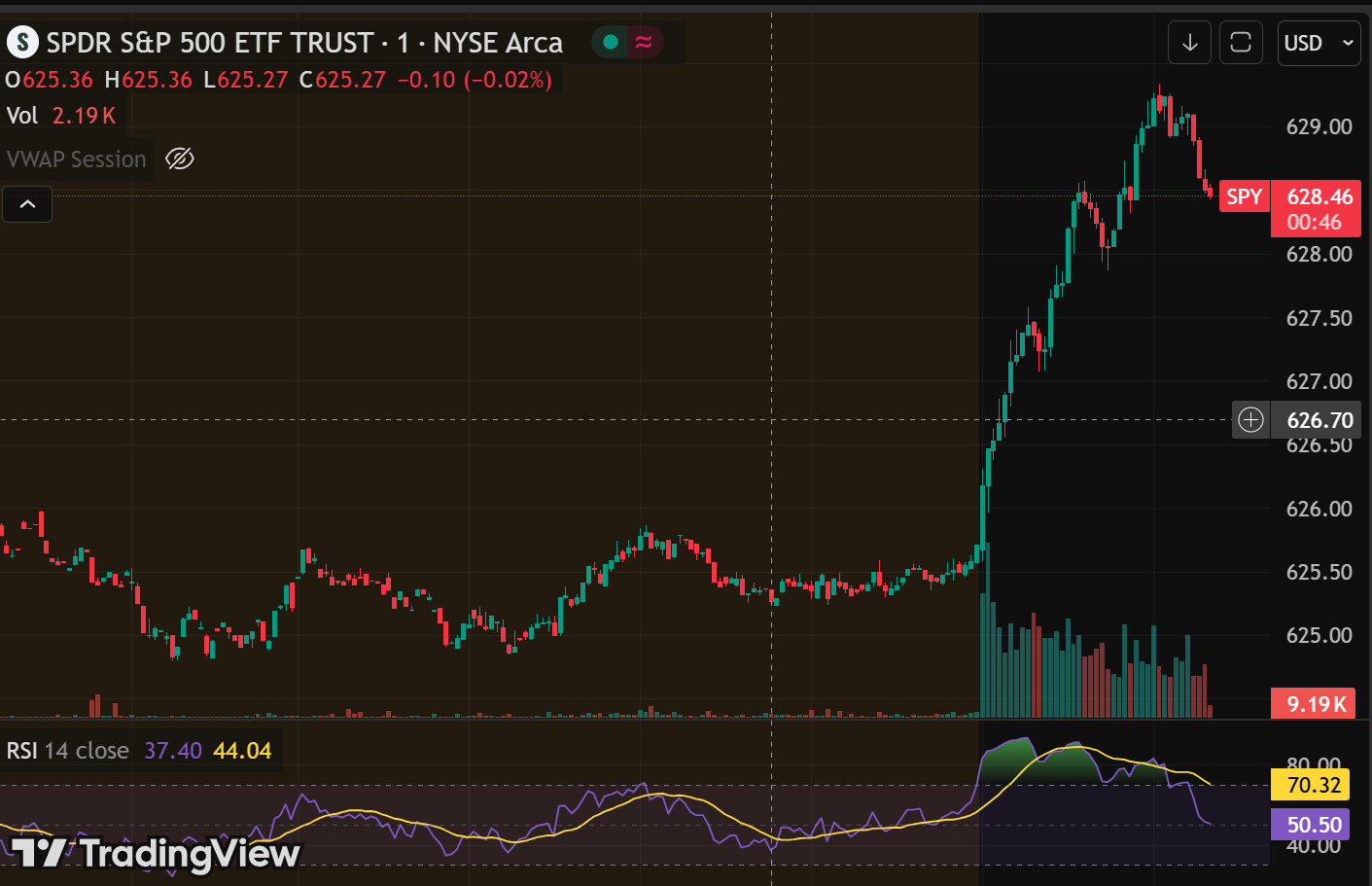Collapse the indicator legend with the chevron button
This screenshot has width=1372, height=886.
(27, 204)
